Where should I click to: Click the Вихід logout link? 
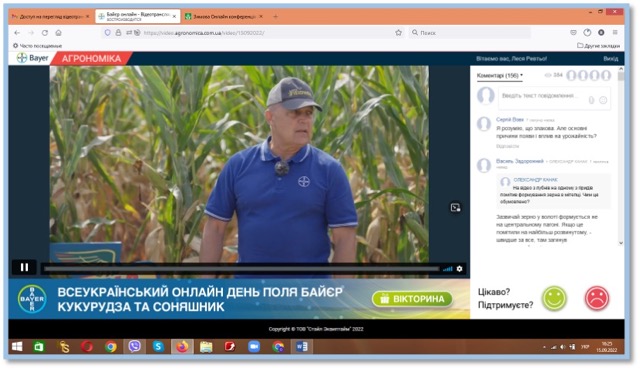610,59
